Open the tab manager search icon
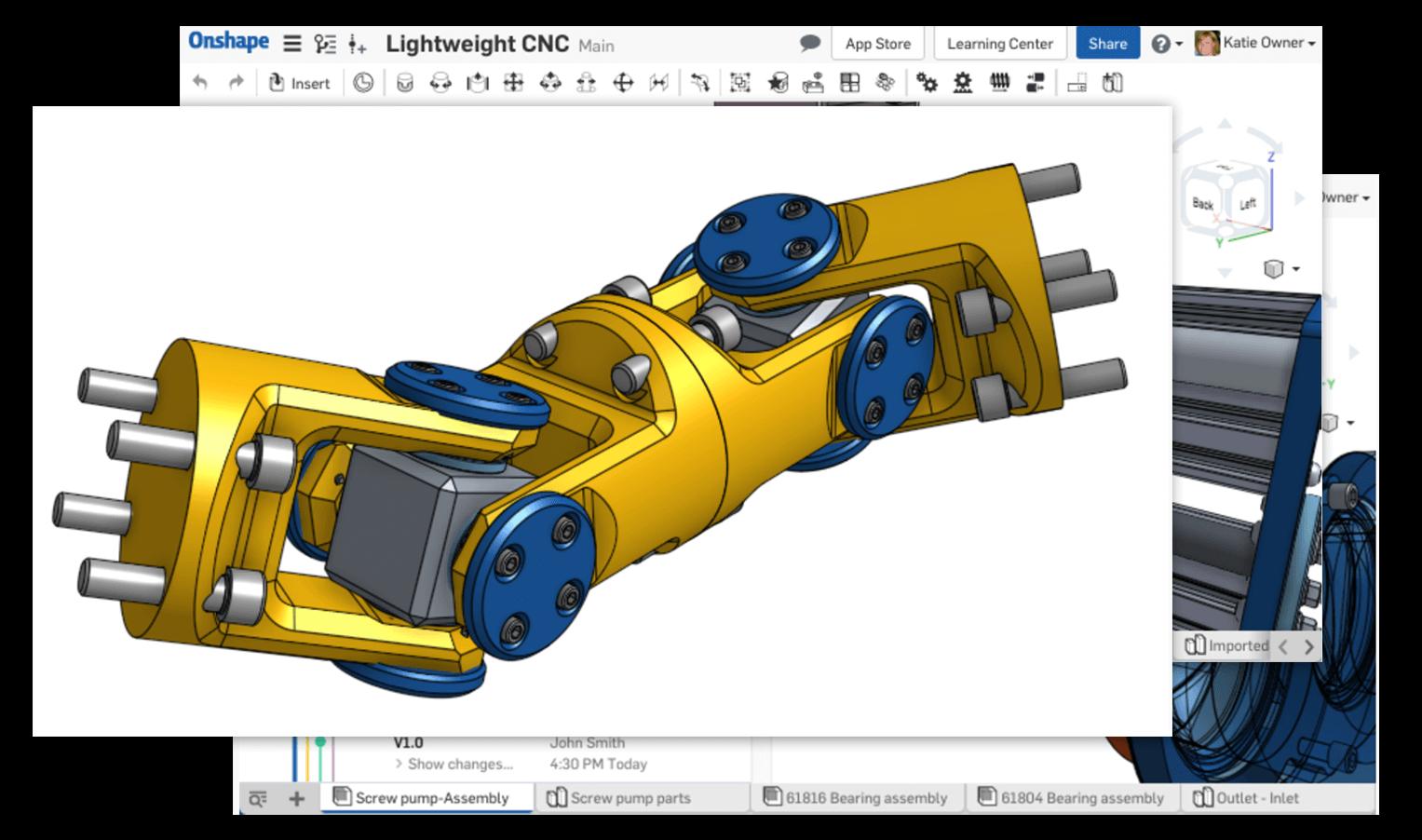Screen dimensions: 1422x840 tap(258, 798)
